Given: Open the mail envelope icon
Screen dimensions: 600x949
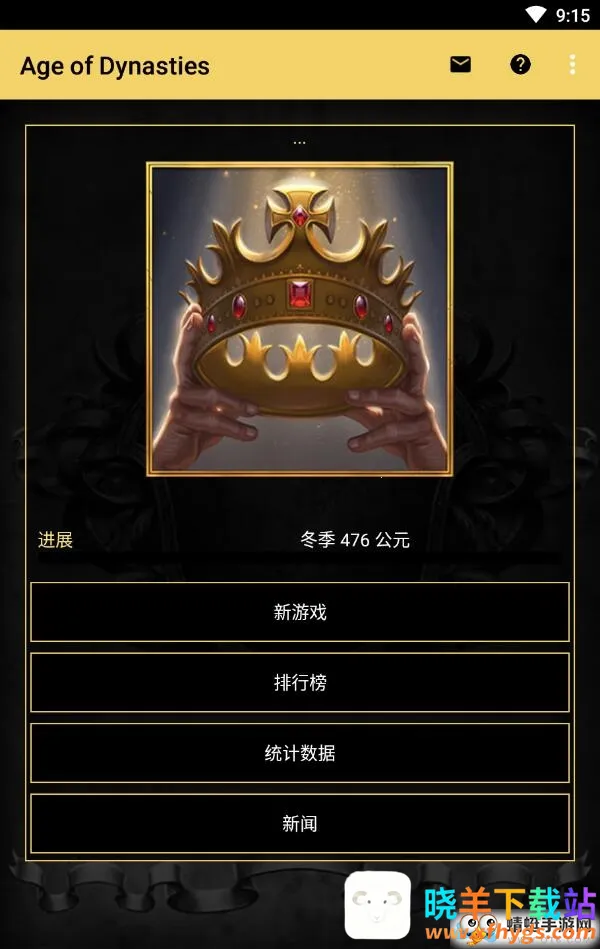Looking at the screenshot, I should 460,64.
